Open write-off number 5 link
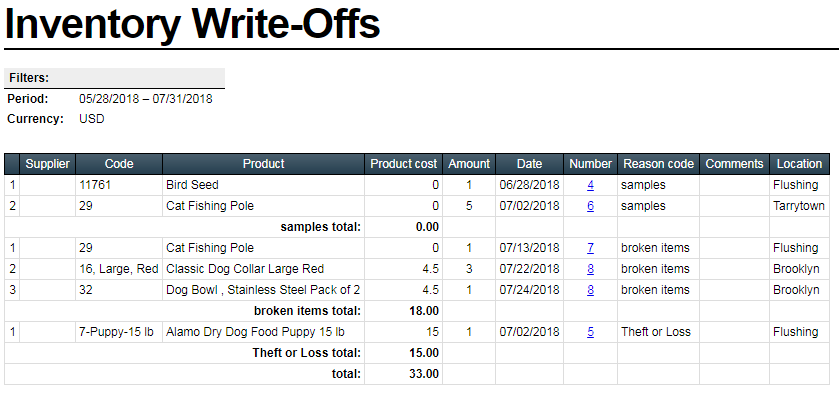Viewport: 839px width, 396px height. point(590,332)
